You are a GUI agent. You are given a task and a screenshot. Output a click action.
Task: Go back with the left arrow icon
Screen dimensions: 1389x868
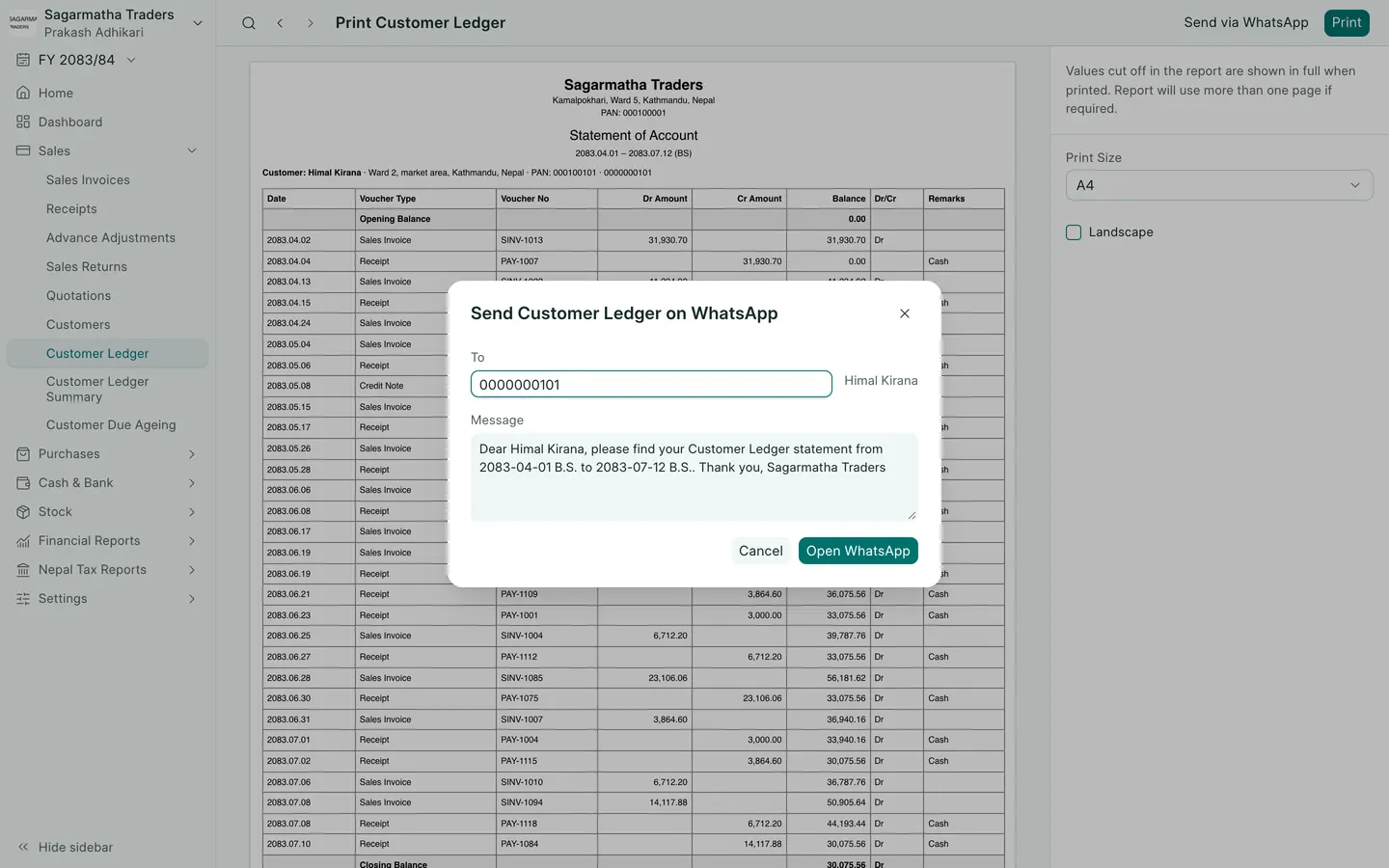(x=280, y=23)
